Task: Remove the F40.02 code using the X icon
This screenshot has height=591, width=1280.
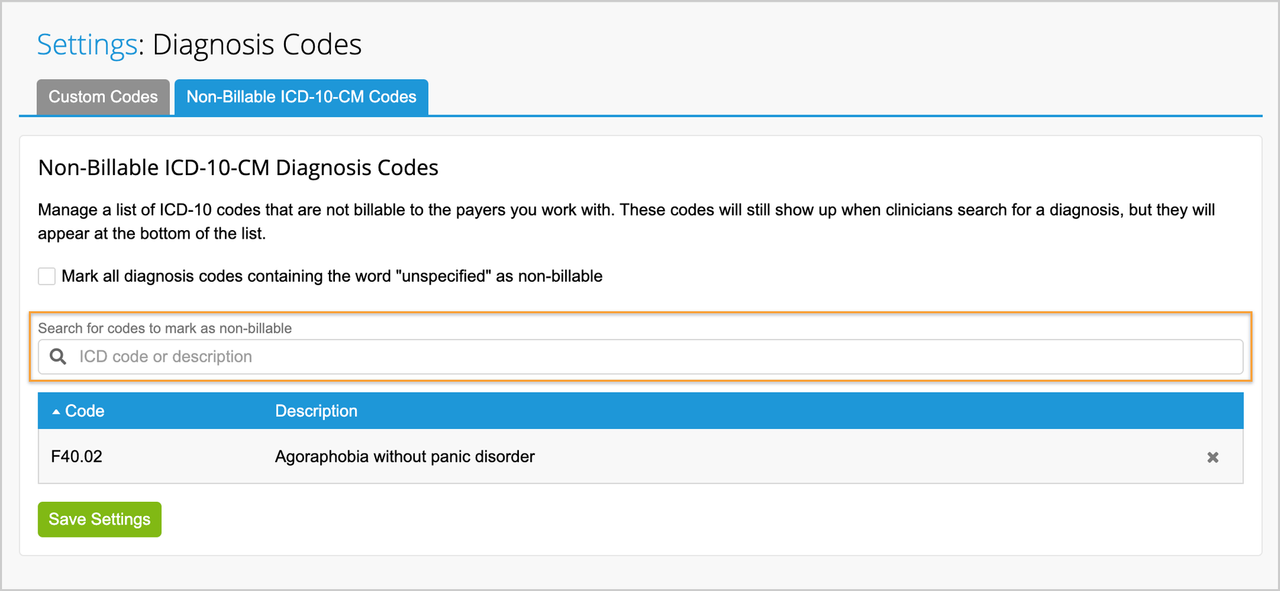Action: pyautogui.click(x=1213, y=457)
